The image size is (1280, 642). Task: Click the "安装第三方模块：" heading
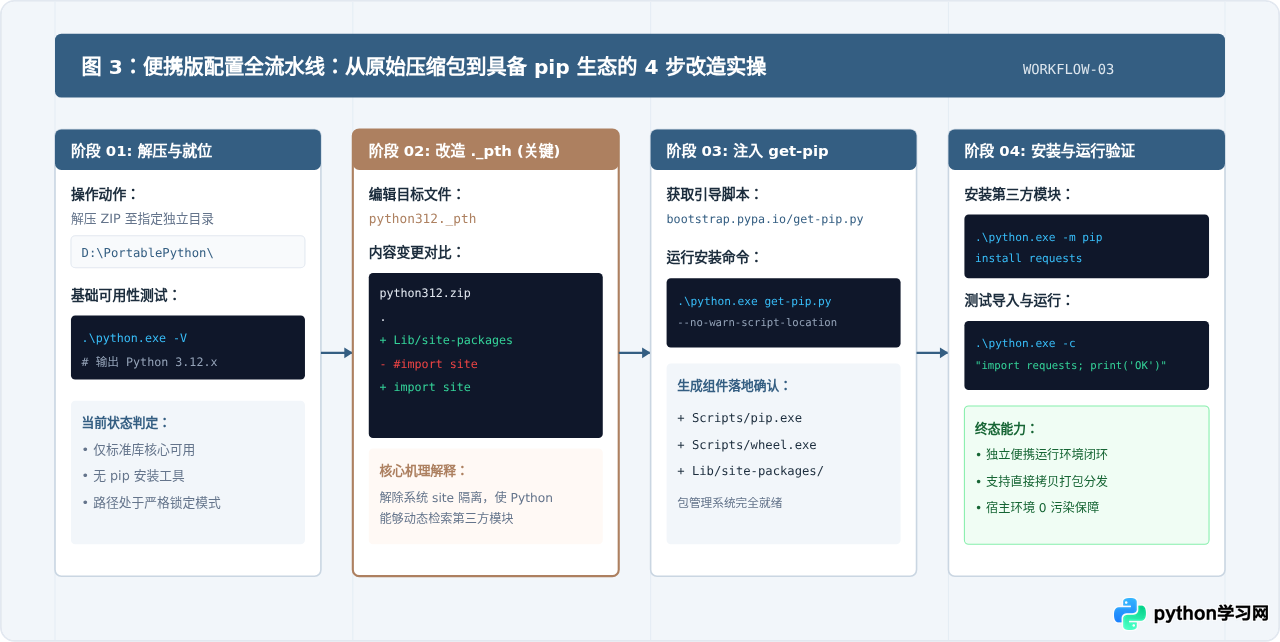tap(1019, 194)
